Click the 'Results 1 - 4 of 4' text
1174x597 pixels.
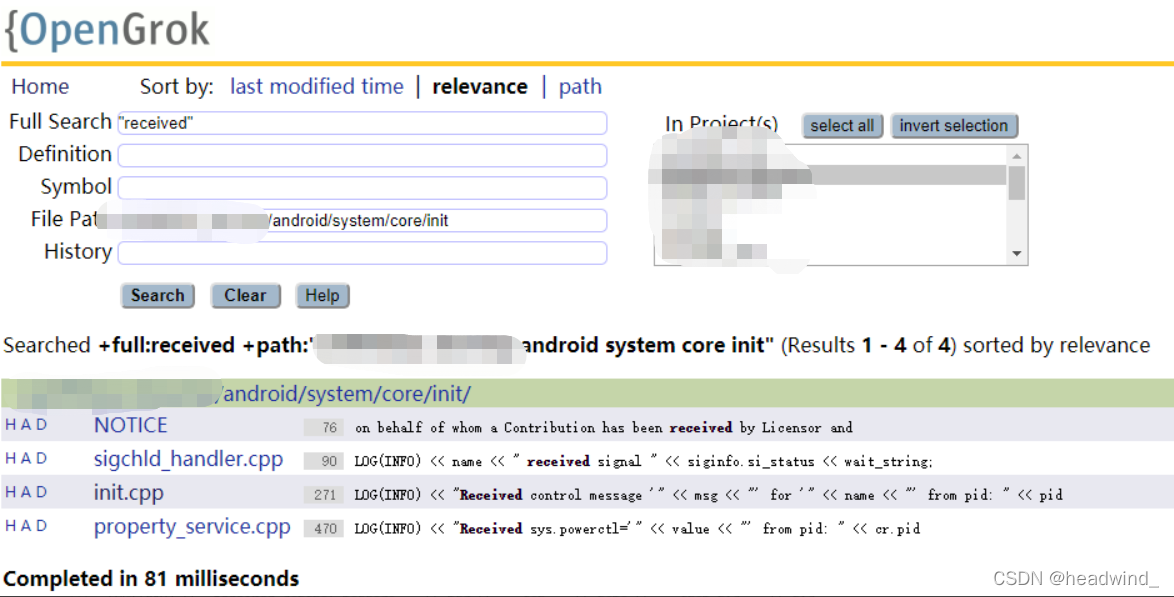869,345
